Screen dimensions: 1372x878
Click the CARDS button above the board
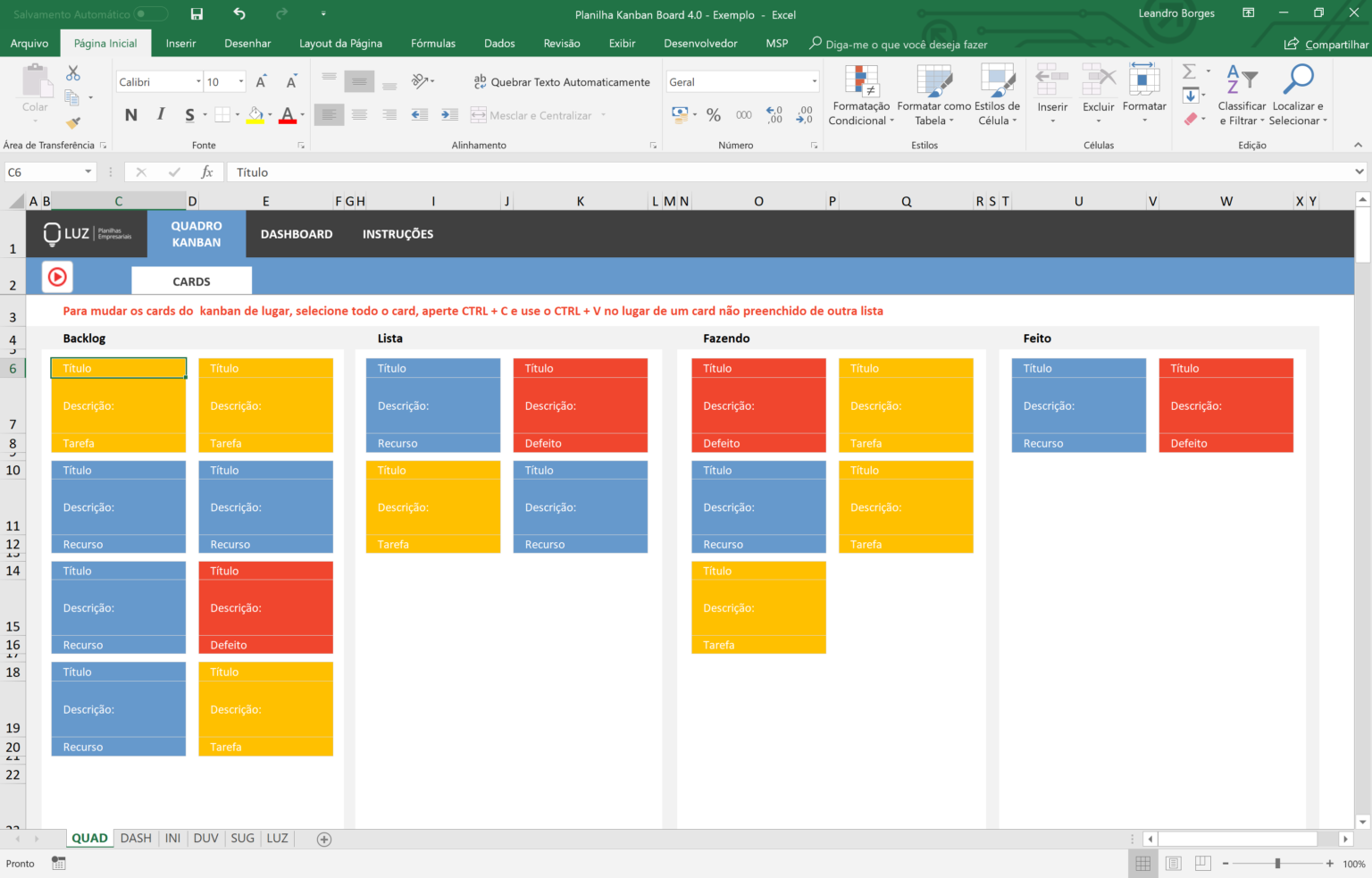click(x=191, y=280)
